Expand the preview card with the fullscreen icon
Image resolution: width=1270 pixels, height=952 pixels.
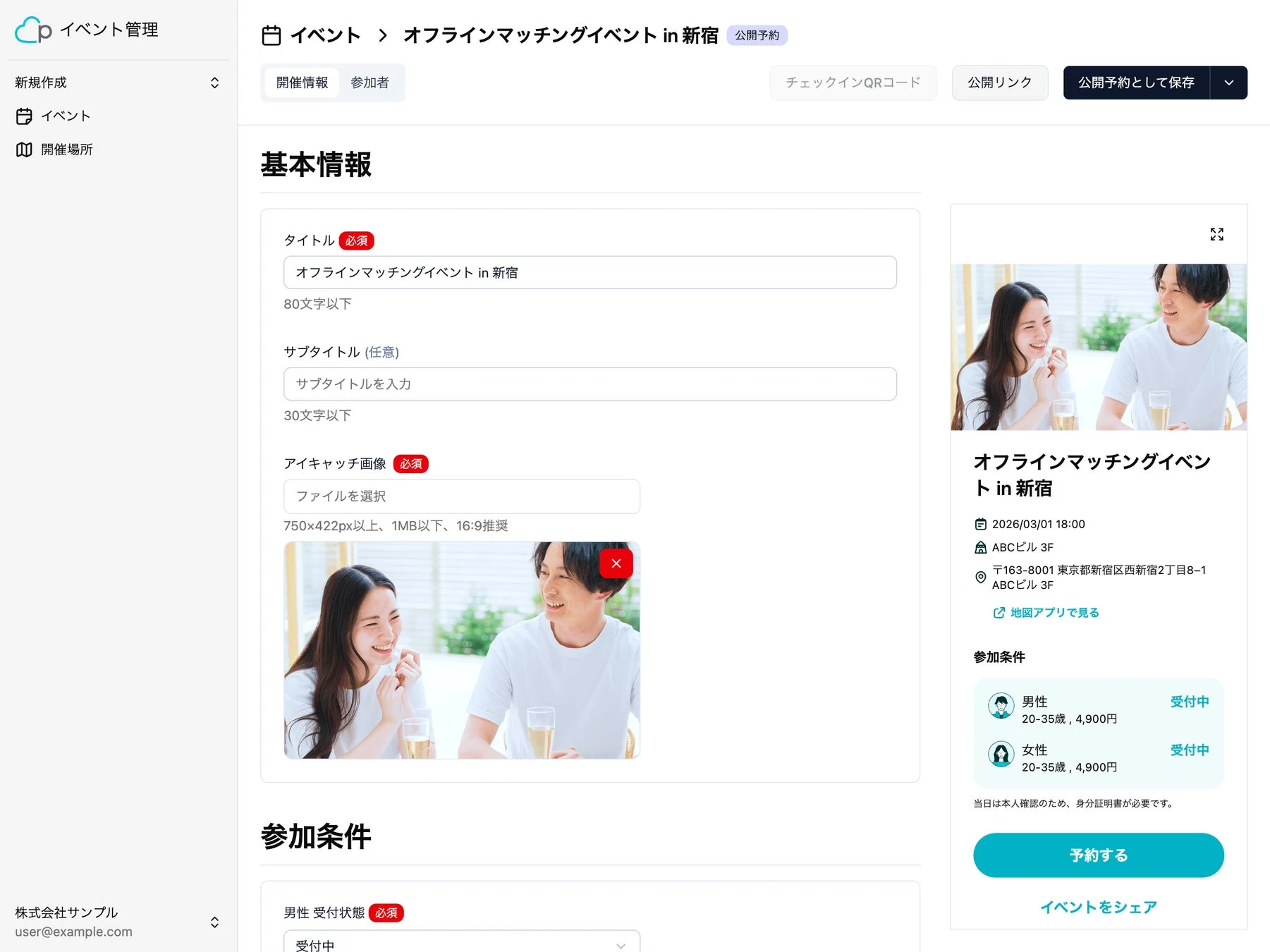1216,234
